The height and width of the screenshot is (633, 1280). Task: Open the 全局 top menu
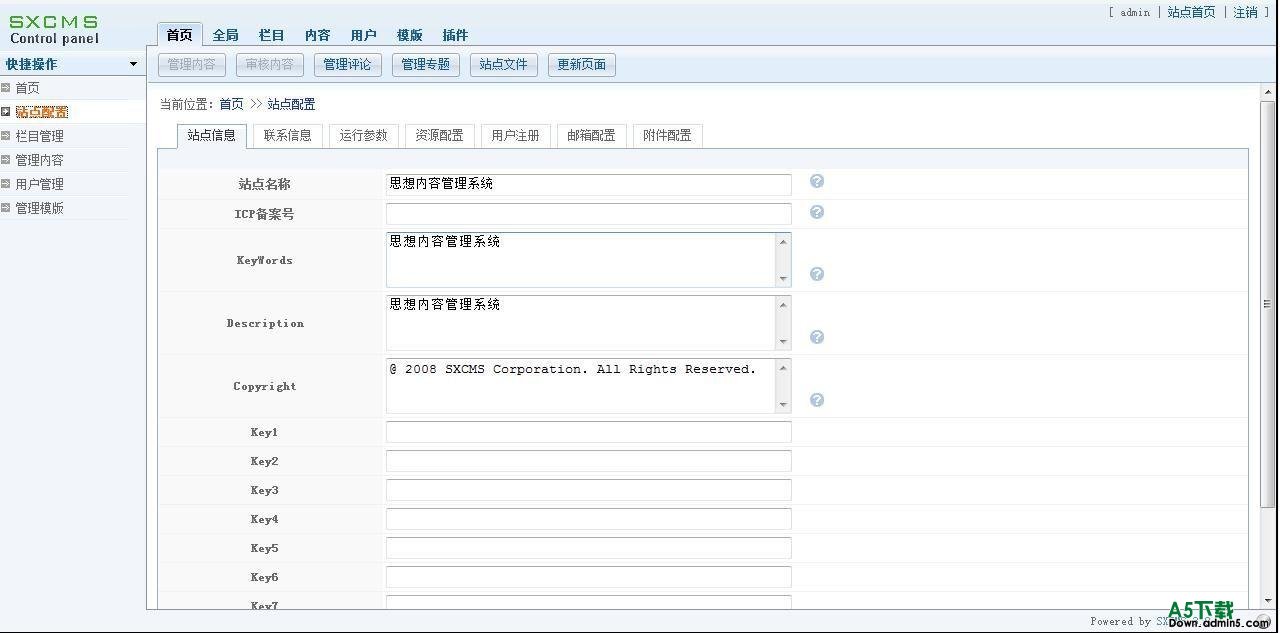[226, 35]
